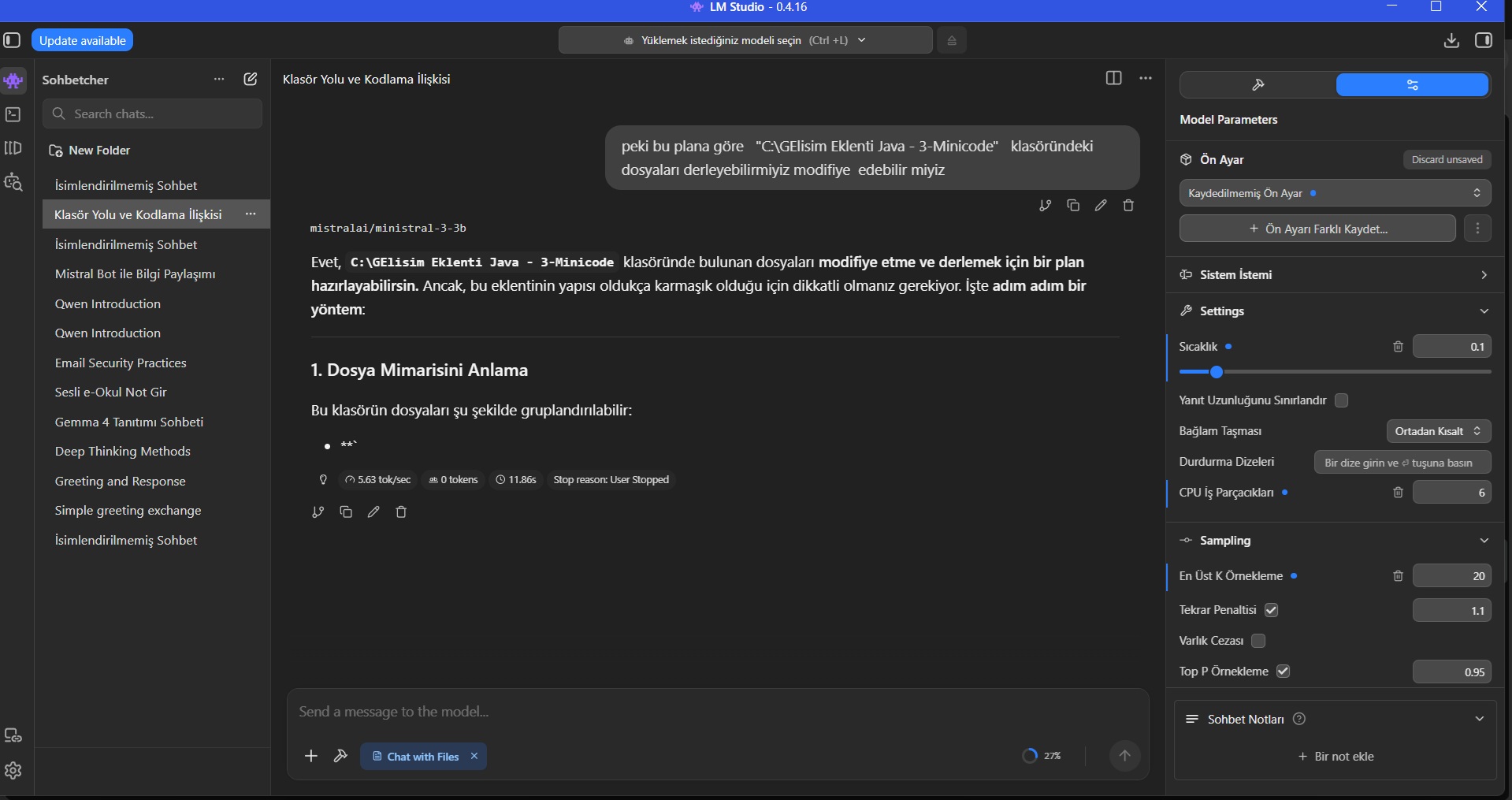Screen dimensions: 1512x800
Task: Switch to the model parameters sliders tab
Action: point(1412,85)
